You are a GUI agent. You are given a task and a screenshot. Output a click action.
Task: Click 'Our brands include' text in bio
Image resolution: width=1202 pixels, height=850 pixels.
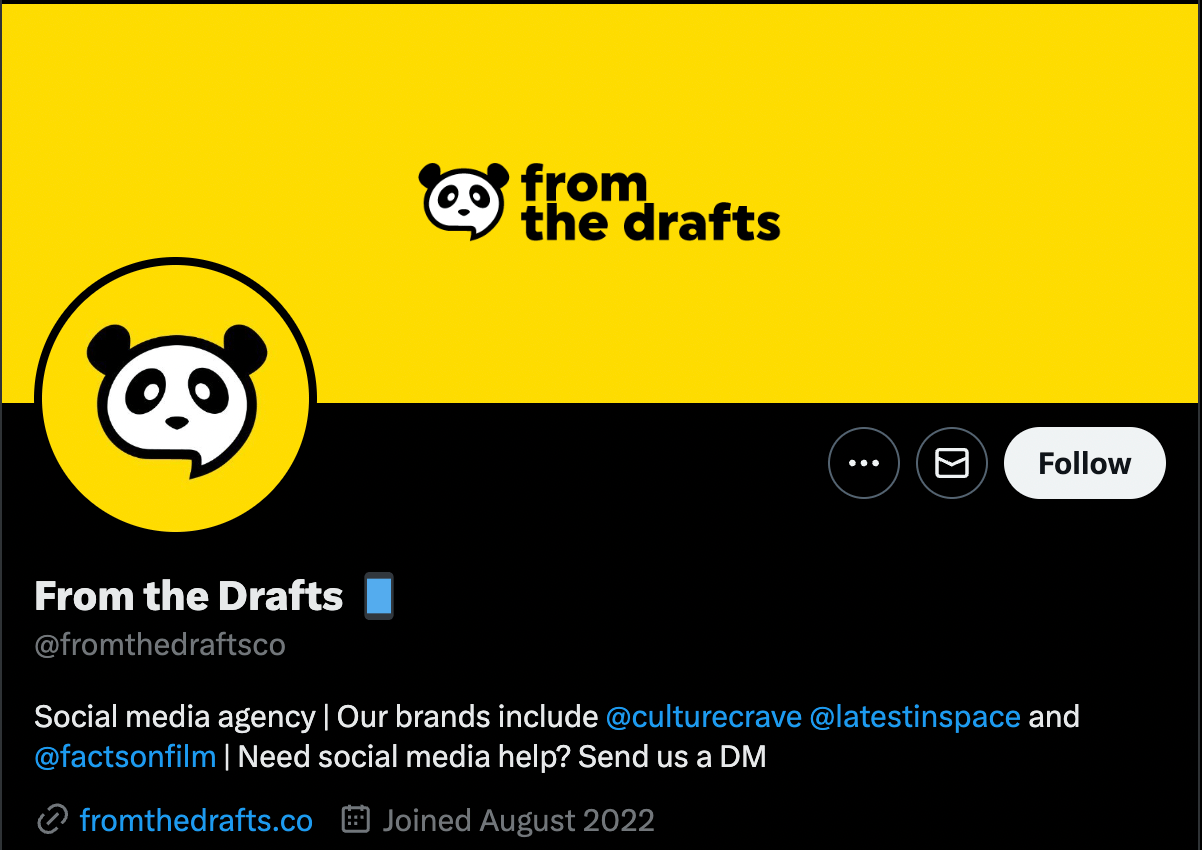click(468, 717)
